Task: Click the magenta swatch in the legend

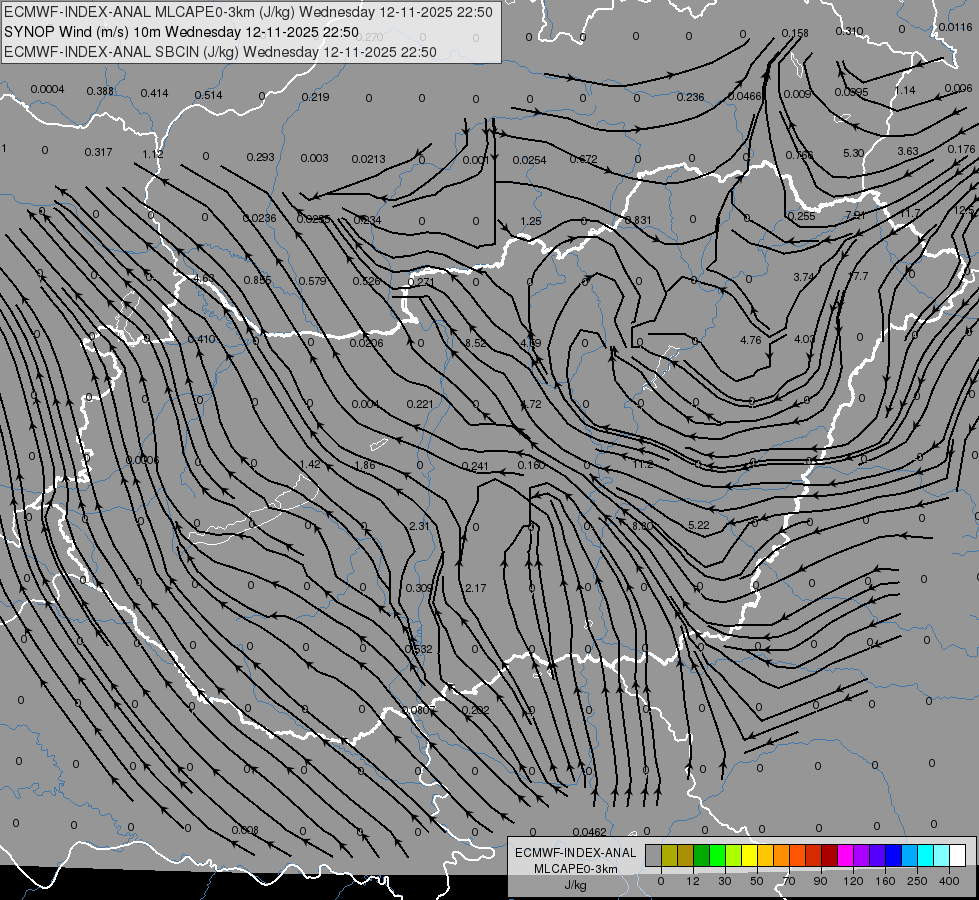Action: click(x=845, y=855)
